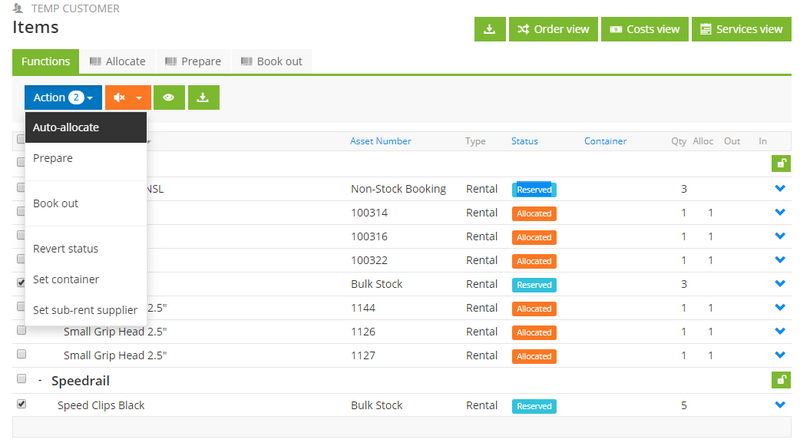Switch to Services view
The height and width of the screenshot is (446, 800).
[740, 29]
